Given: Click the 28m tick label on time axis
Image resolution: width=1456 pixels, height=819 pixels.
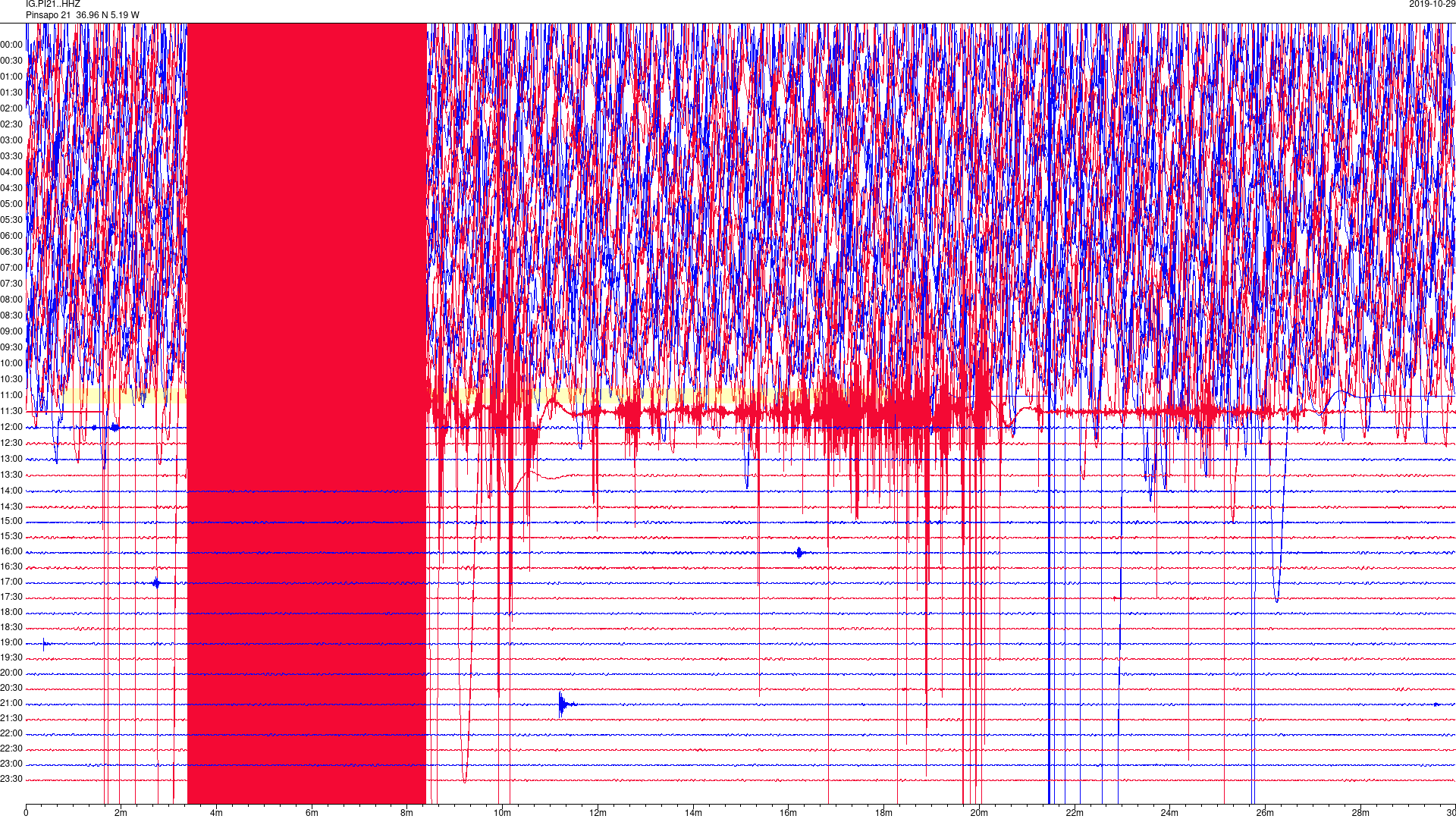Looking at the screenshot, I should click(x=1360, y=813).
